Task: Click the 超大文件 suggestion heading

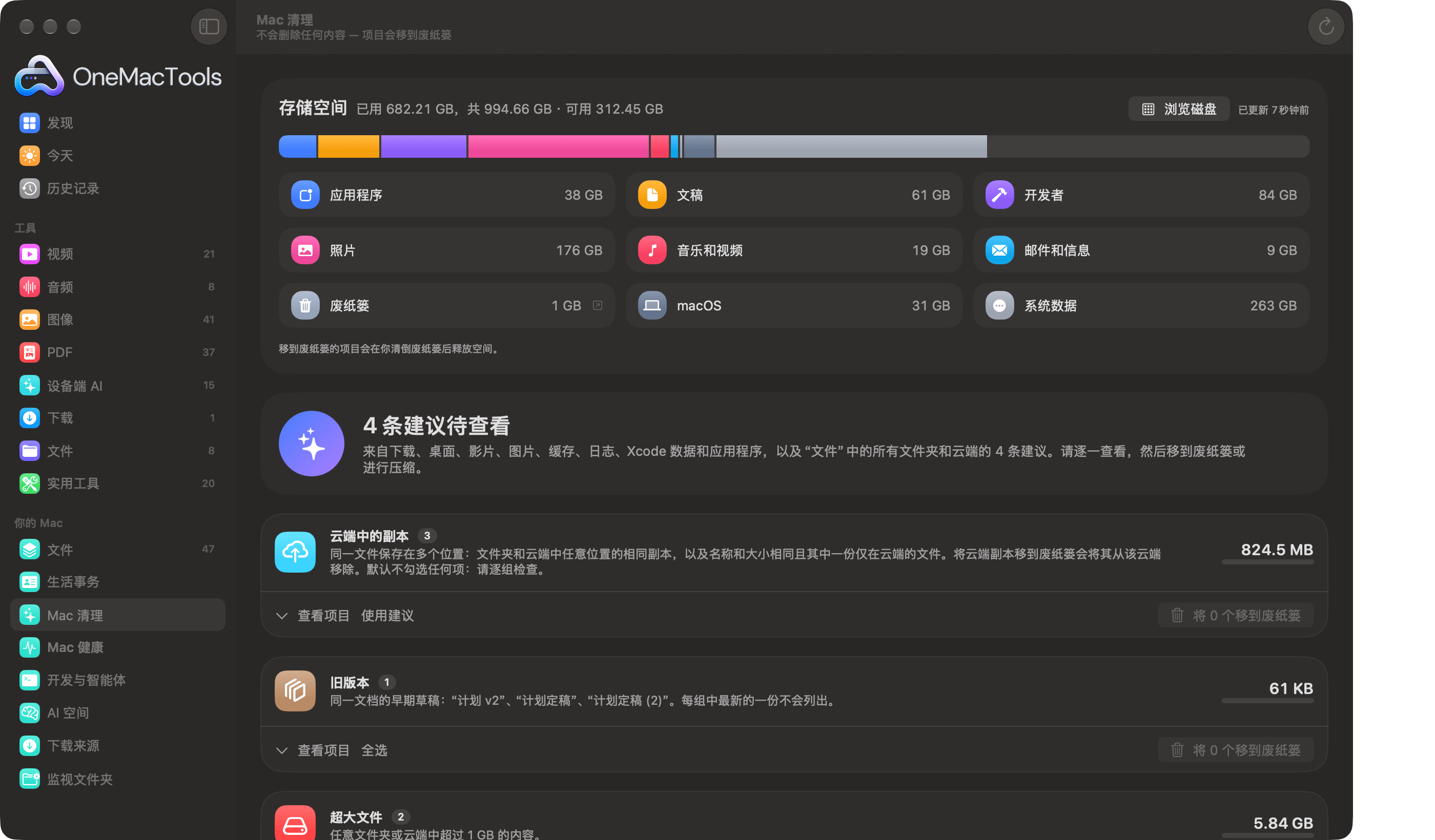Action: 356,817
